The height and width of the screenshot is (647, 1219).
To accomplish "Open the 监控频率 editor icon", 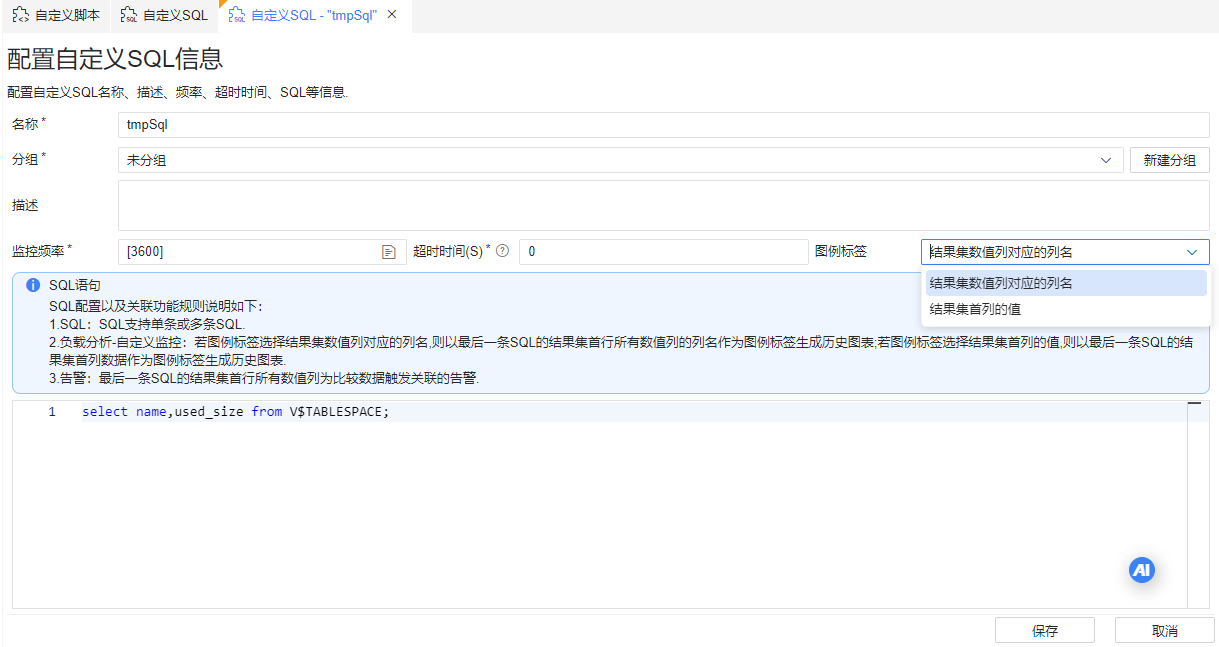I will click(x=390, y=252).
